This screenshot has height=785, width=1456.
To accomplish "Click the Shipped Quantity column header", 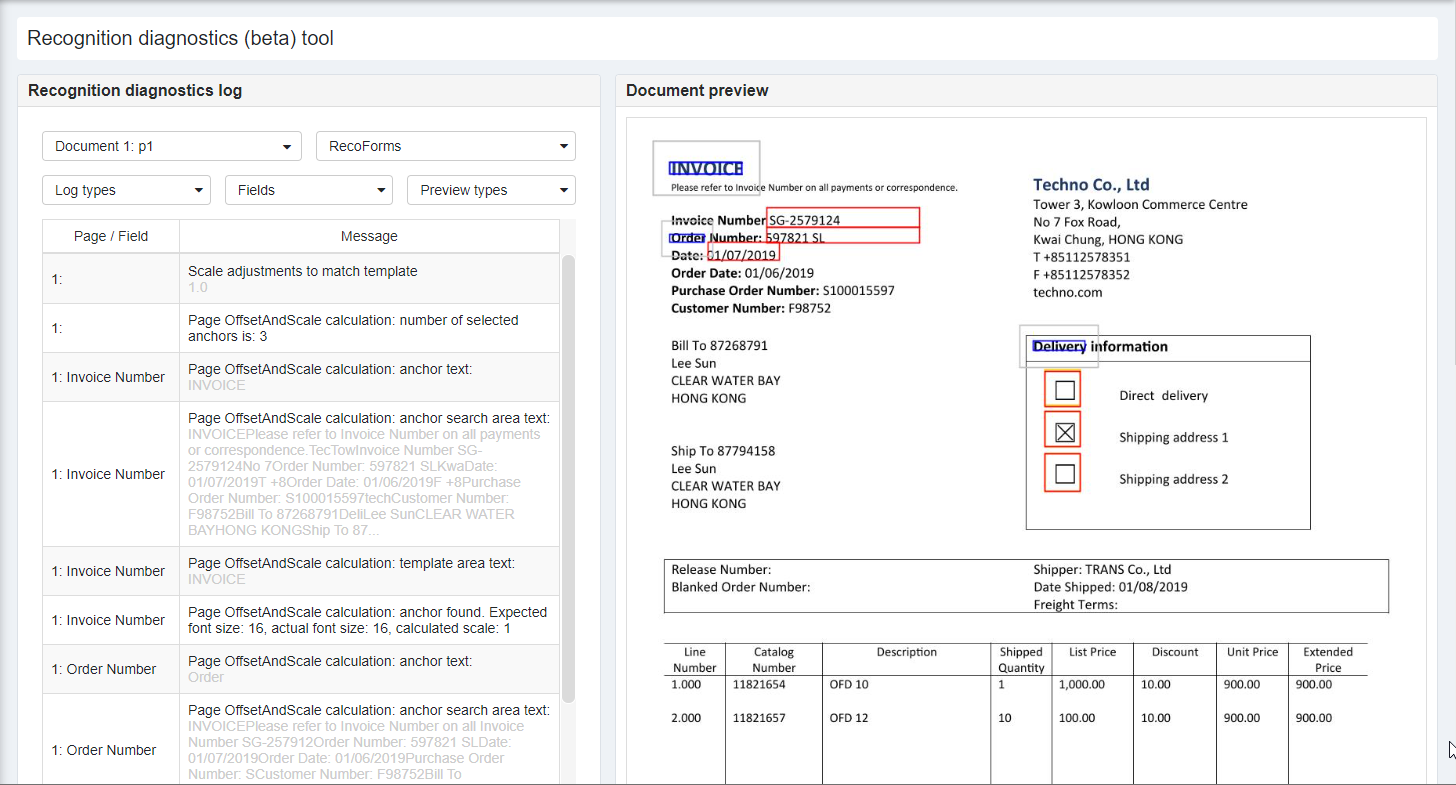I will pyautogui.click(x=1021, y=659).
